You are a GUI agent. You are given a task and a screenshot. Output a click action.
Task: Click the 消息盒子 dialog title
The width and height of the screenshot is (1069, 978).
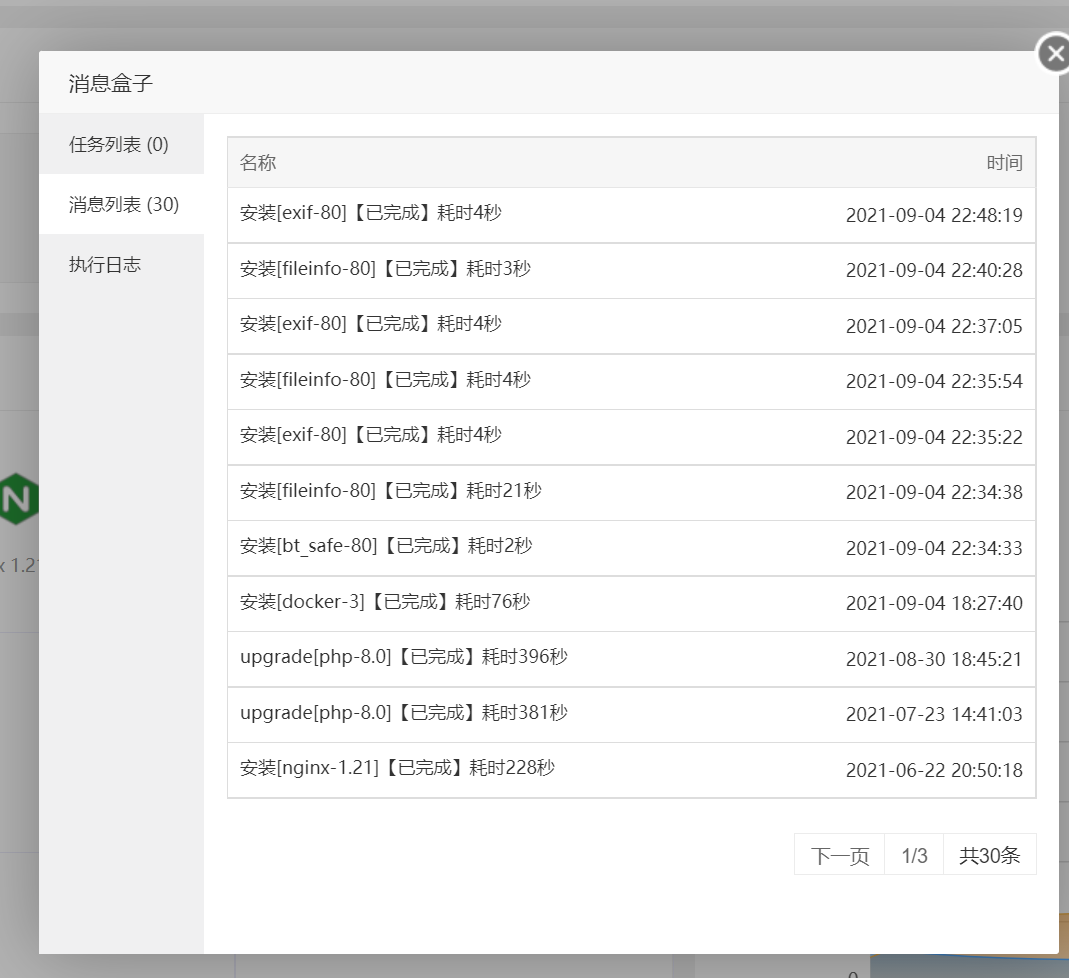pyautogui.click(x=110, y=83)
